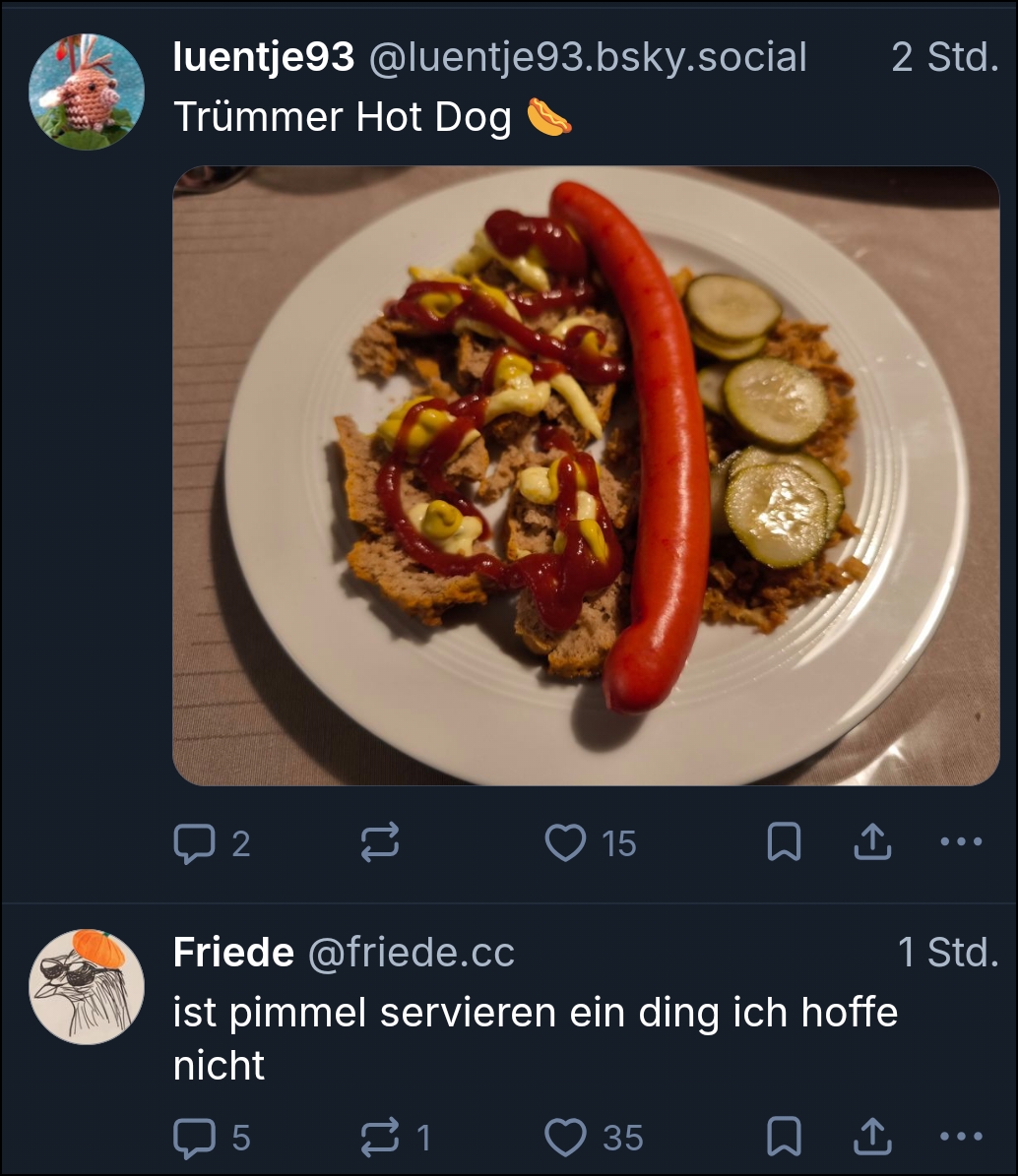
Task: Repost Friede's reply
Action: click(380, 1138)
